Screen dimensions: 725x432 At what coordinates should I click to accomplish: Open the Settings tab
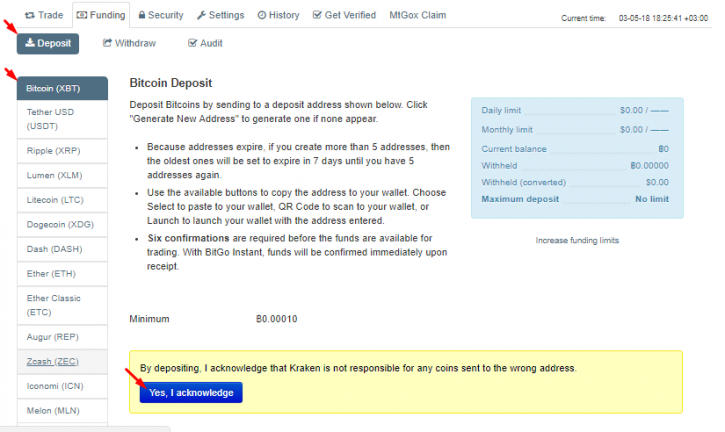pyautogui.click(x=221, y=15)
